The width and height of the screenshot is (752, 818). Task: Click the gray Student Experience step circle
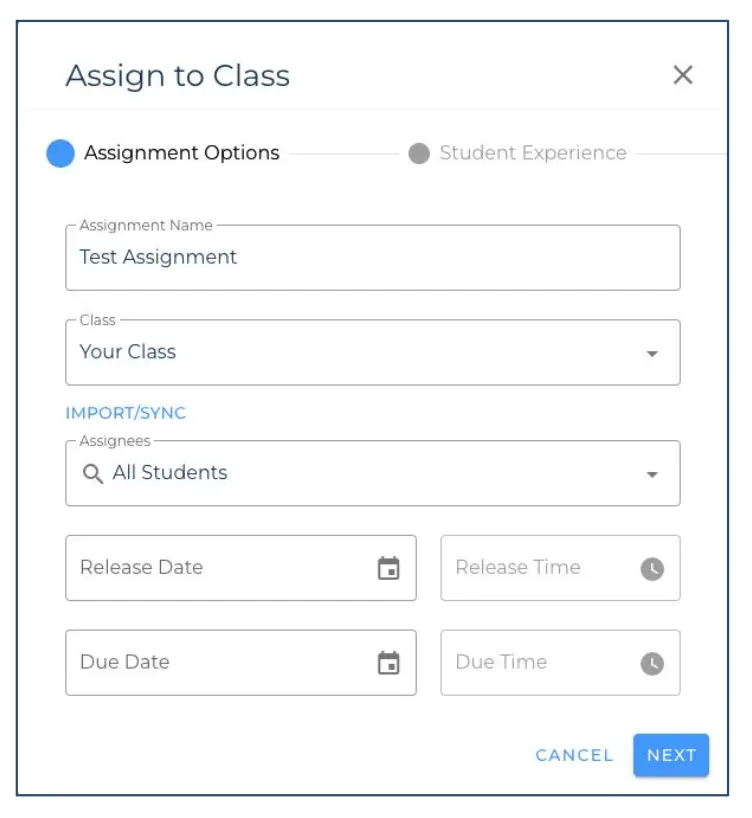pyautogui.click(x=418, y=152)
